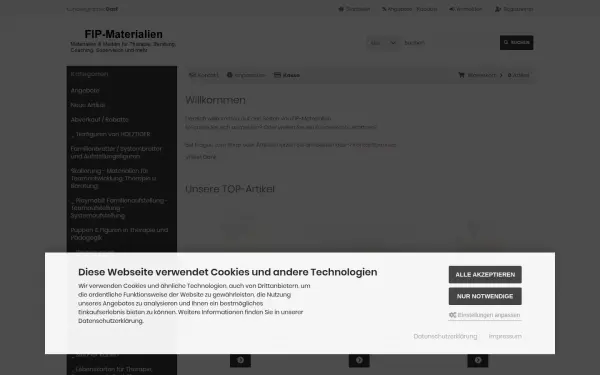
Task: Go to Kasse checkout
Action: click(x=287, y=75)
